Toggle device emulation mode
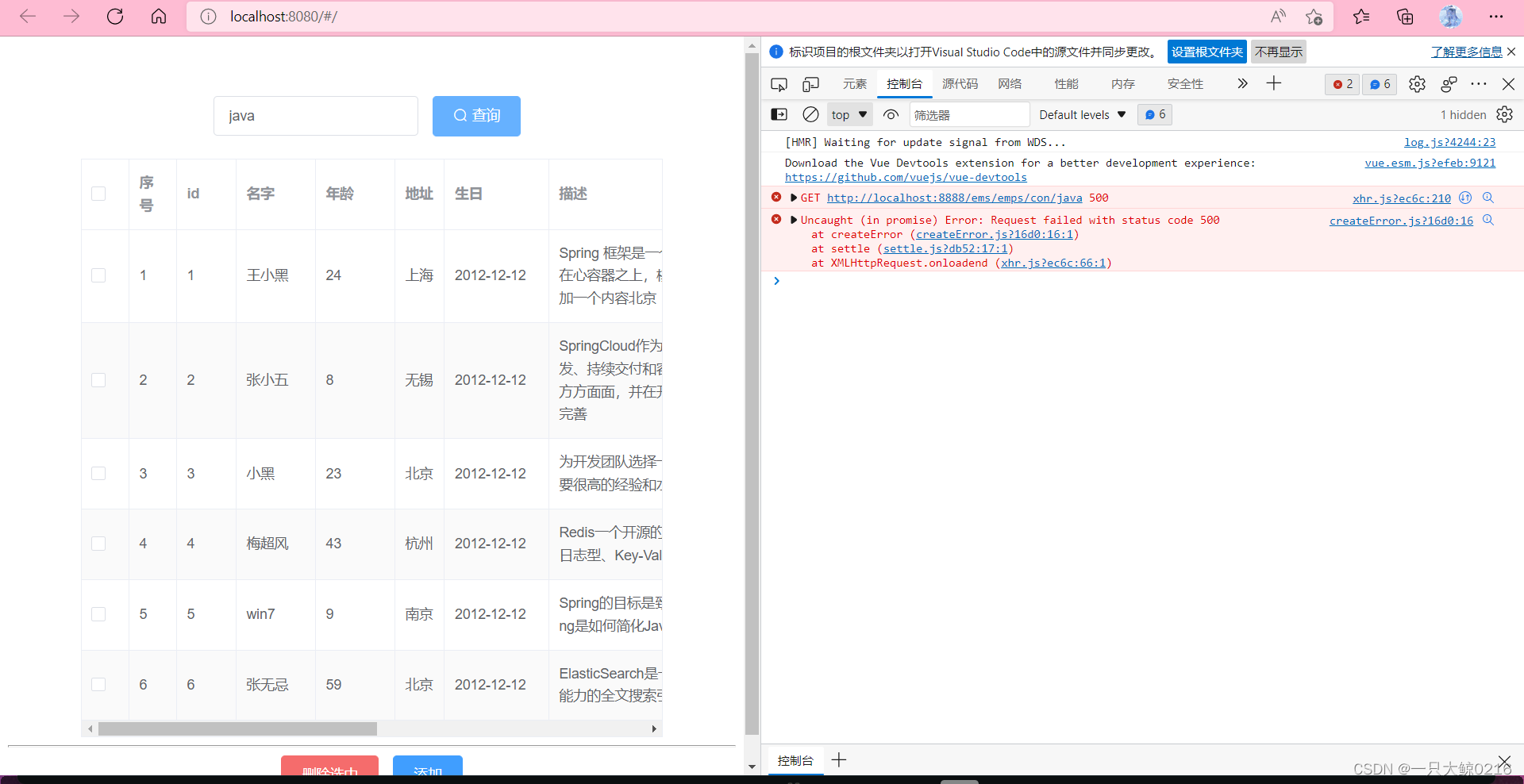 point(810,83)
